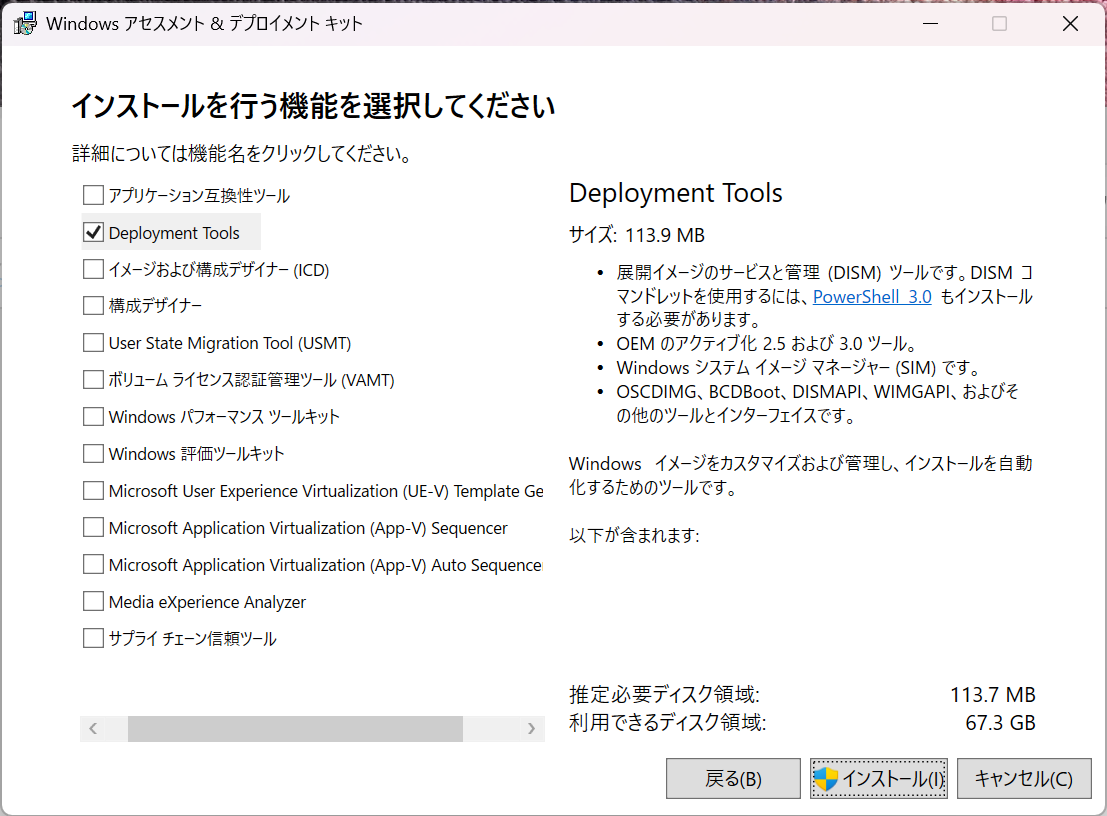
Task: Click the horizontal scrollbar thumb
Action: pyautogui.click(x=295, y=728)
